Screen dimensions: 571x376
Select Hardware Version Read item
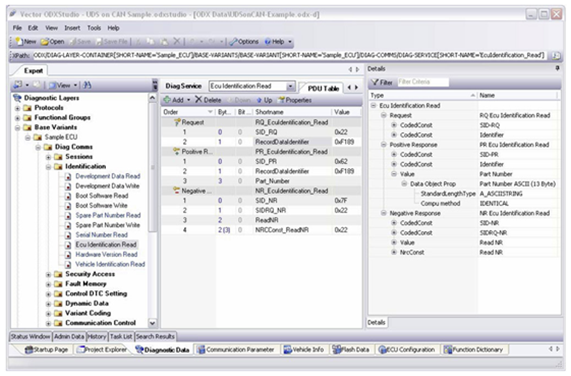[x=106, y=254]
